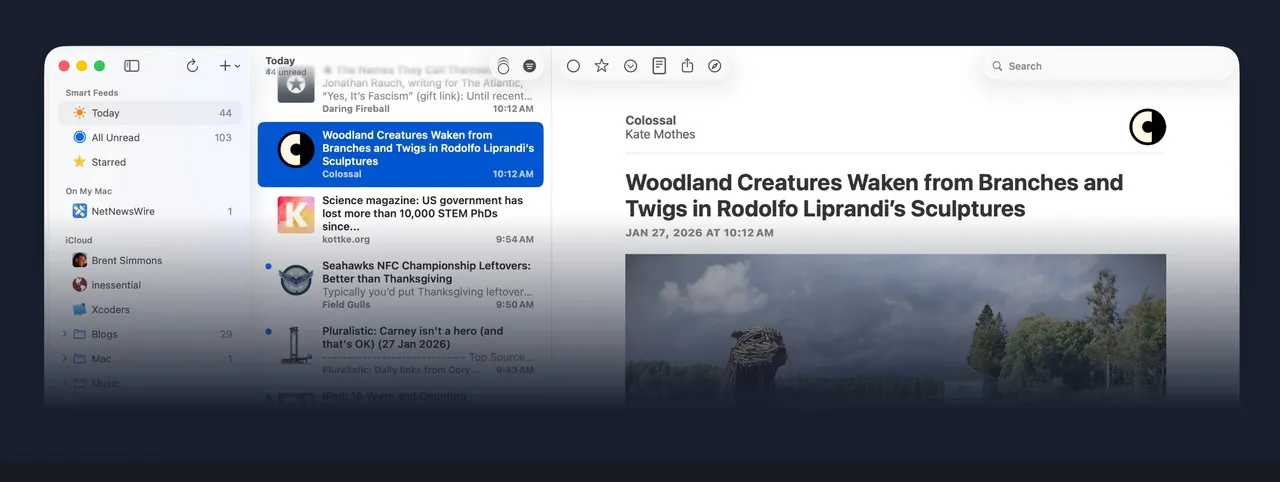Click the article title heading link
The image size is (1280, 482).
click(x=874, y=196)
